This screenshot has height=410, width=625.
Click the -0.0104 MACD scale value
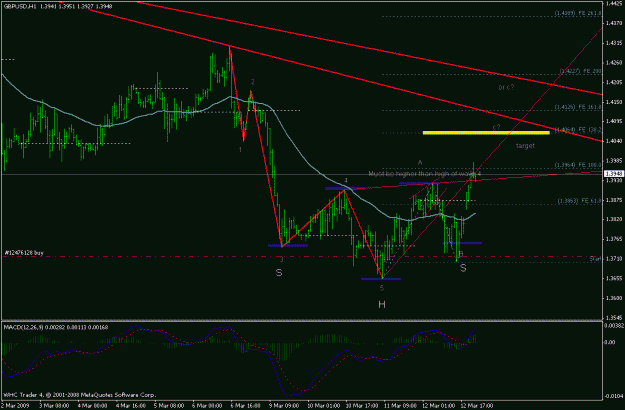tap(614, 396)
